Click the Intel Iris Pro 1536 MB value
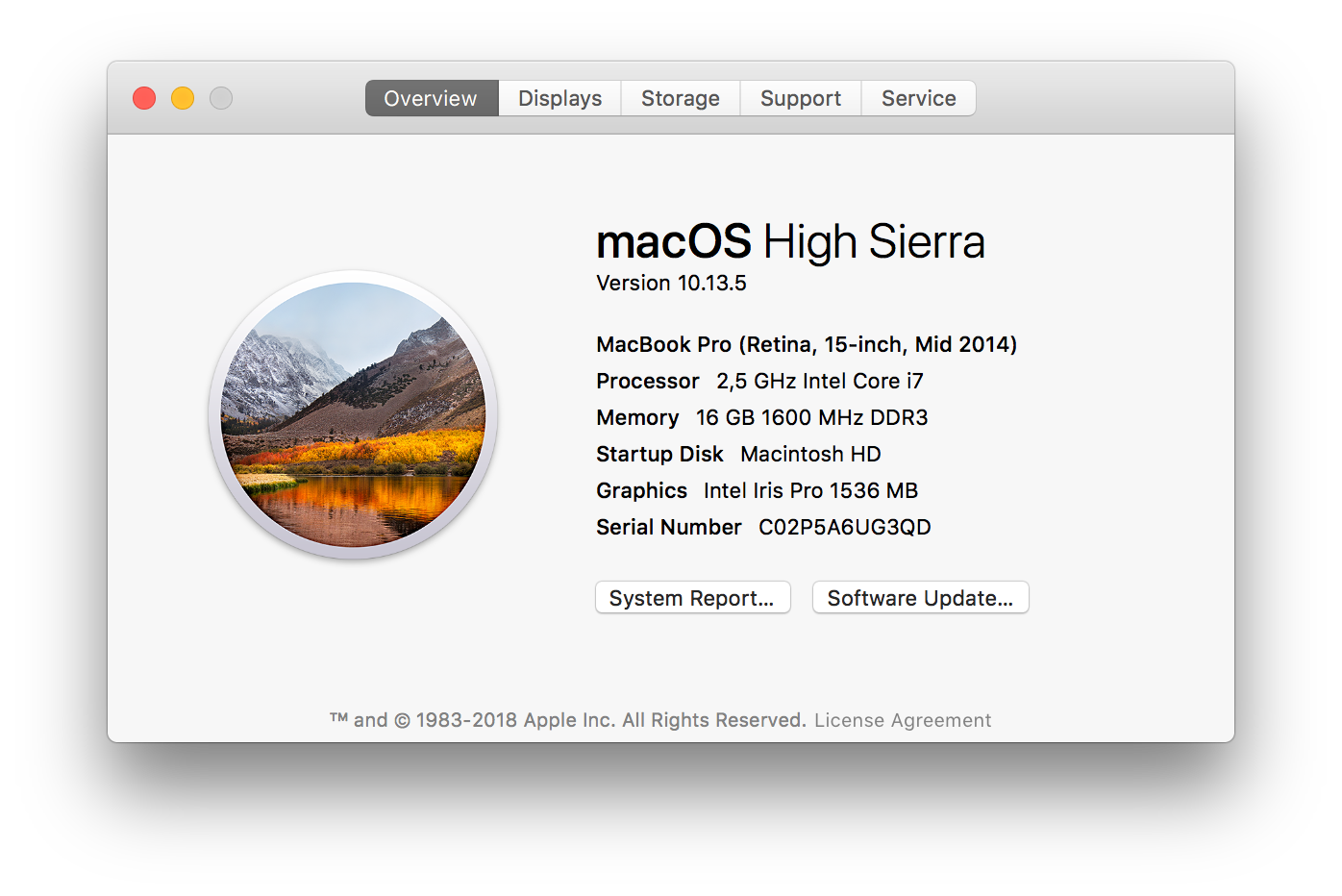 (810, 490)
